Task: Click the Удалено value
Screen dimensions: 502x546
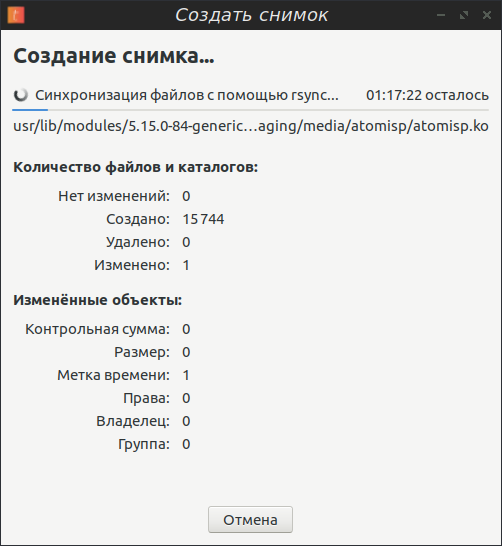Action: coord(186,242)
